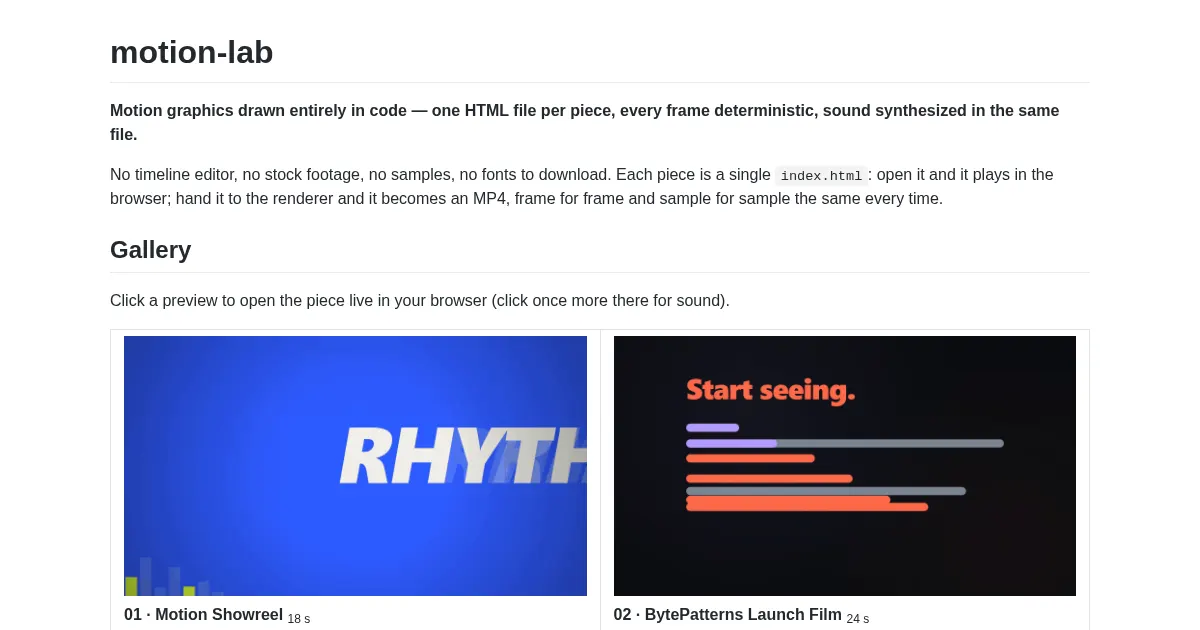Image resolution: width=1200 pixels, height=630 pixels.
Task: Click the '18 s' duration label
Action: click(x=299, y=619)
